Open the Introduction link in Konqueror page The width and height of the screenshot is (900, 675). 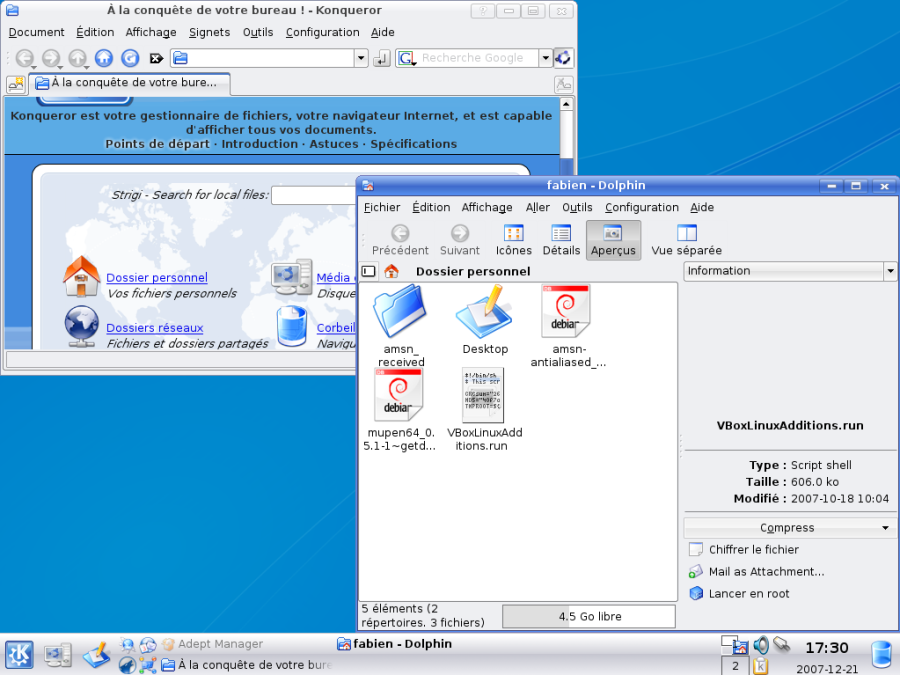[x=259, y=143]
